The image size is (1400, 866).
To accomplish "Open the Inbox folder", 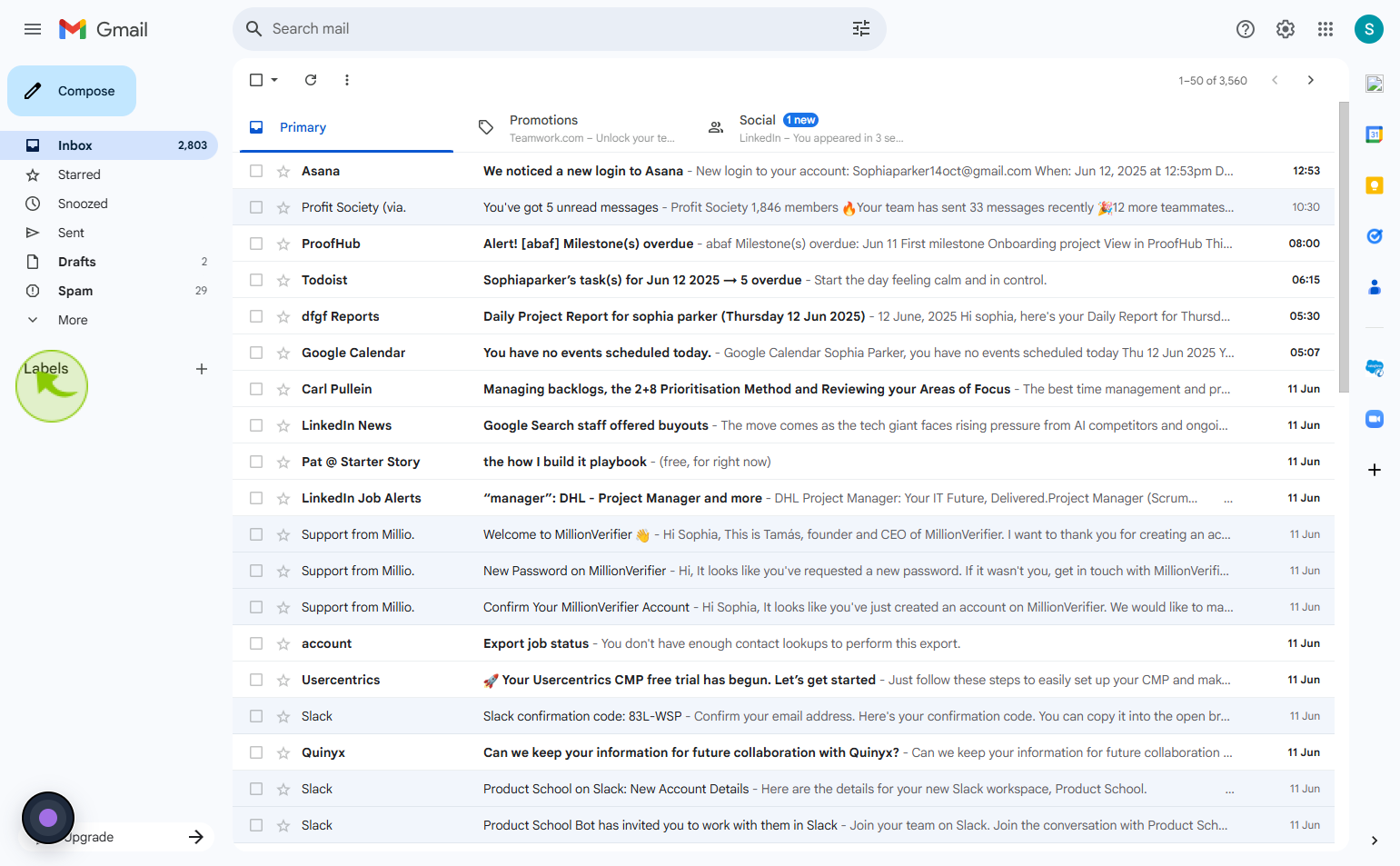I will (109, 145).
